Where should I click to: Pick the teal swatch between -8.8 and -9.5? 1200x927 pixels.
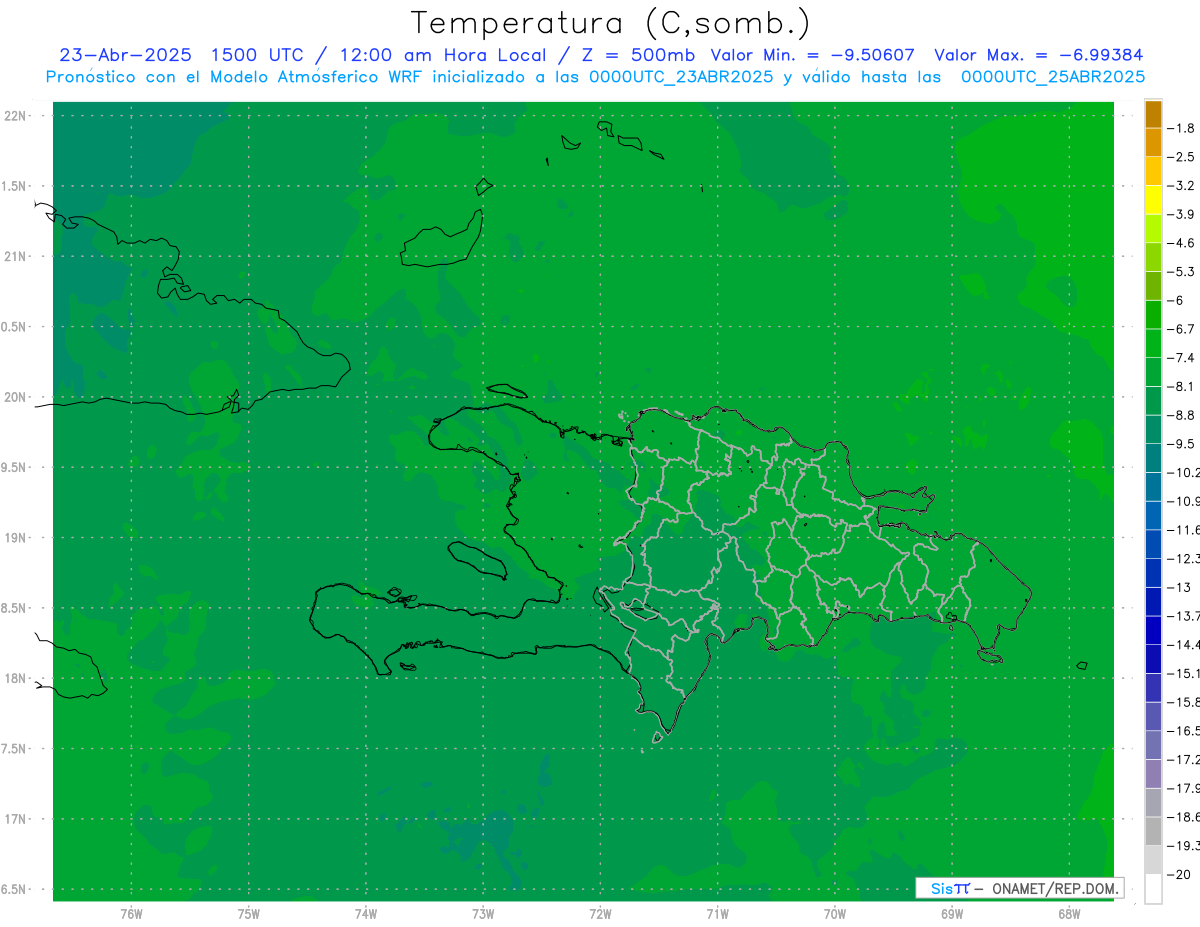(x=1153, y=429)
